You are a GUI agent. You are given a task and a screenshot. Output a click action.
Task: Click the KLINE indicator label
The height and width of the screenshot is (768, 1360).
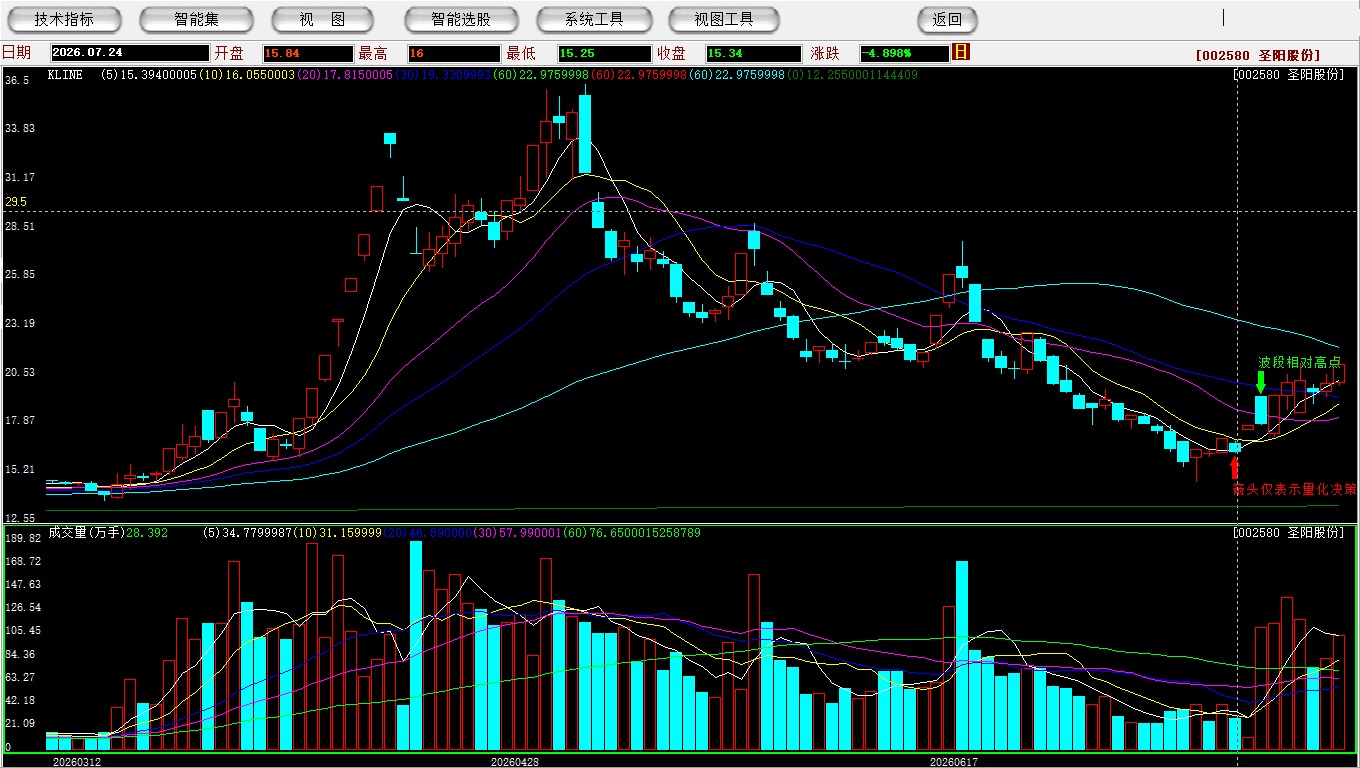65,75
